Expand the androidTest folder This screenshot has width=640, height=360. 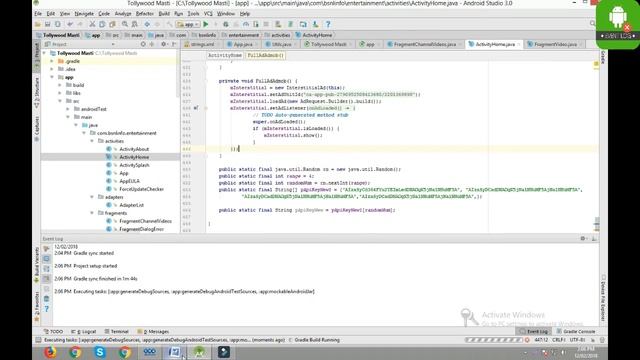[68, 109]
